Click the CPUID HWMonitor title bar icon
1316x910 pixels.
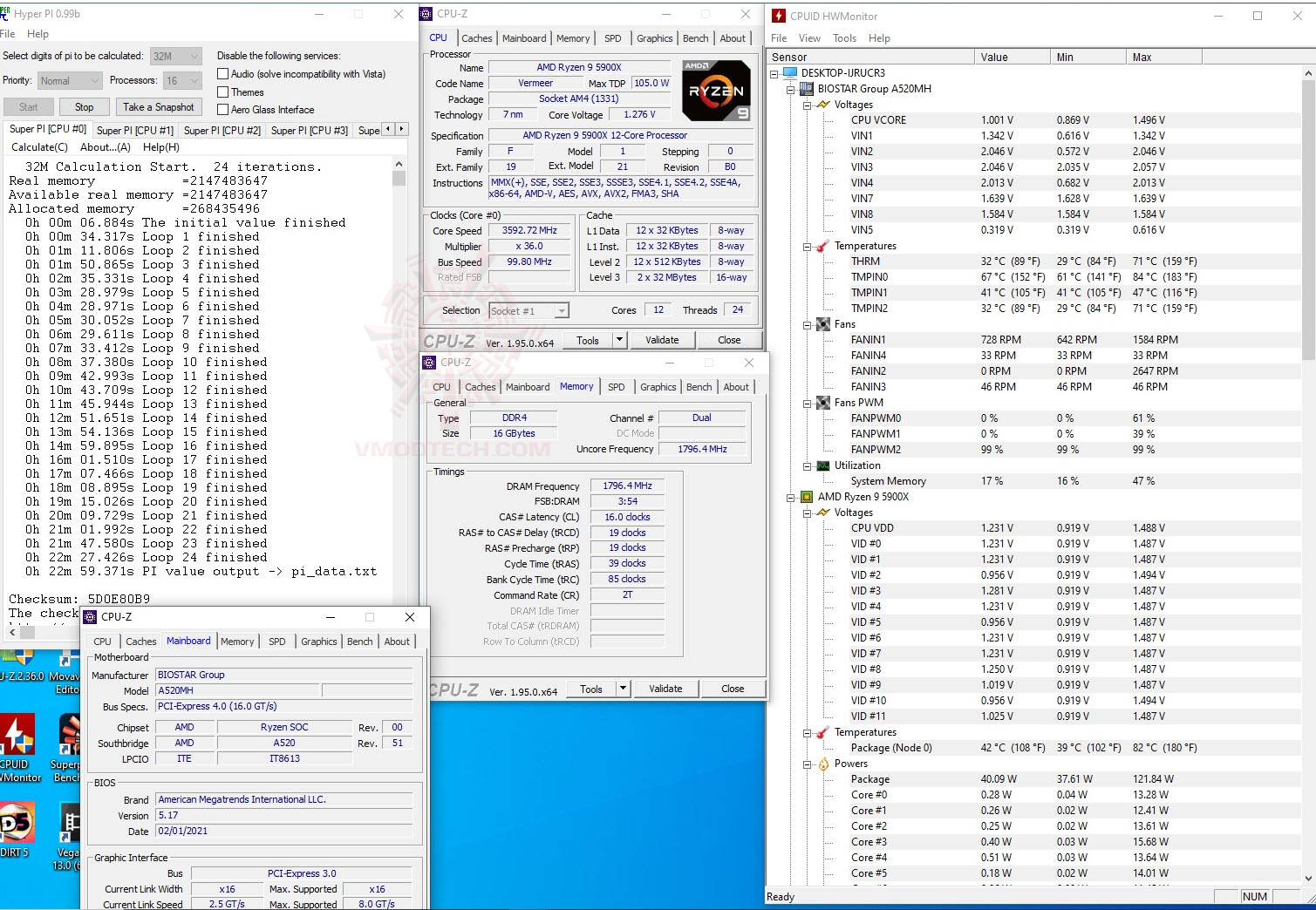pyautogui.click(x=779, y=16)
